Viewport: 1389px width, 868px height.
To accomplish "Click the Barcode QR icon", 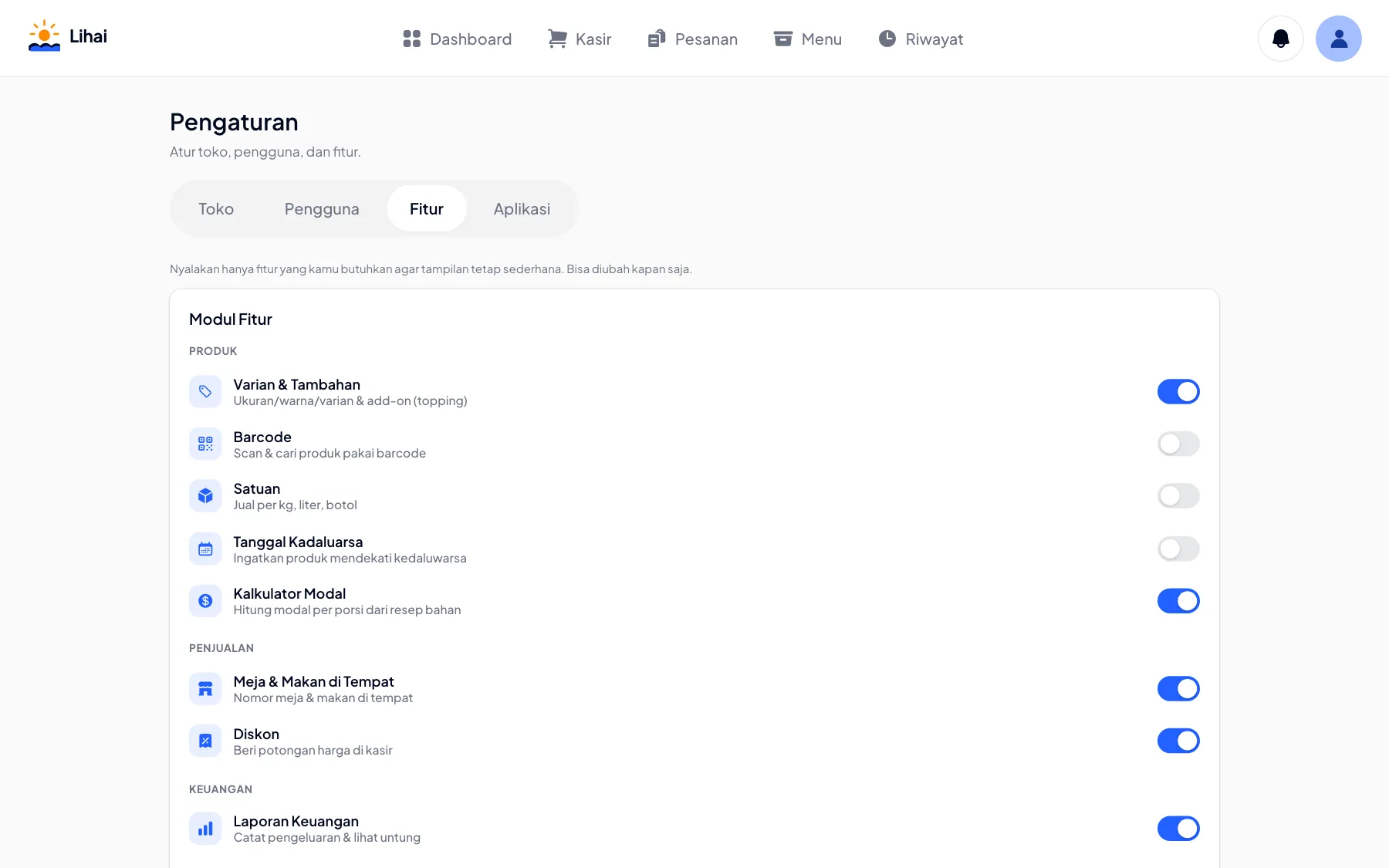I will [205, 444].
